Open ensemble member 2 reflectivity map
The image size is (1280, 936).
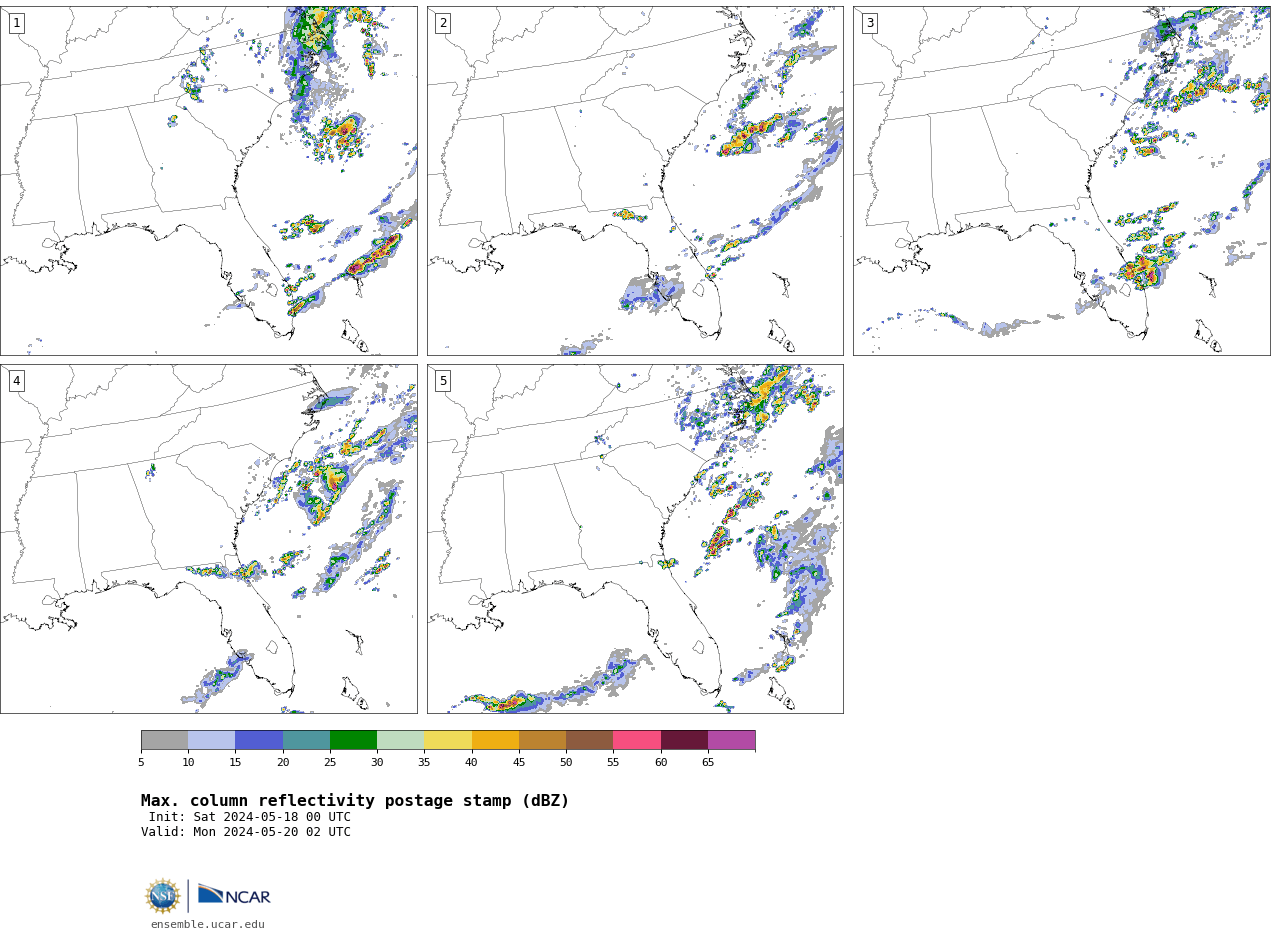(635, 181)
